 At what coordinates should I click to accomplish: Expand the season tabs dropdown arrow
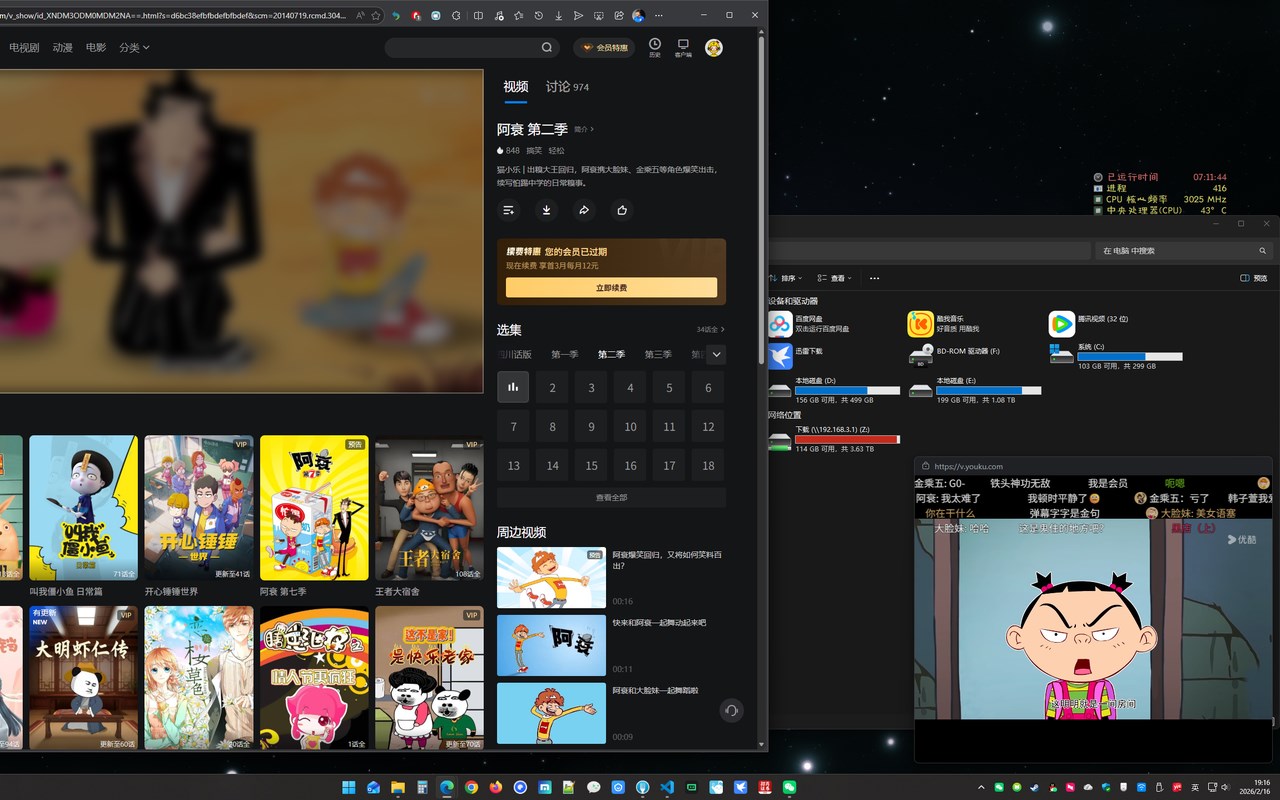tap(716, 354)
